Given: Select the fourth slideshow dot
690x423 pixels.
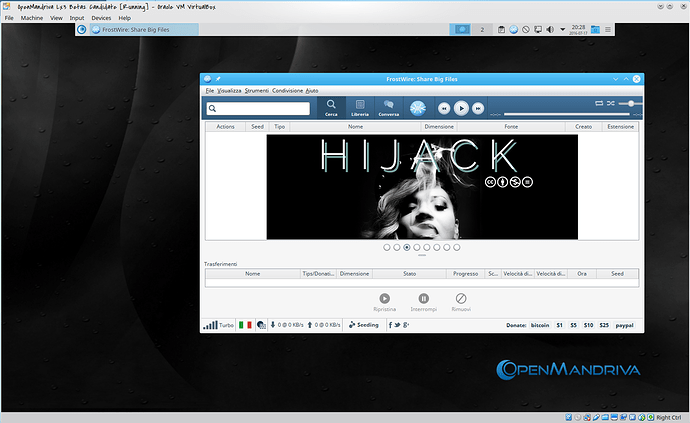Looking at the screenshot, I should point(417,247).
